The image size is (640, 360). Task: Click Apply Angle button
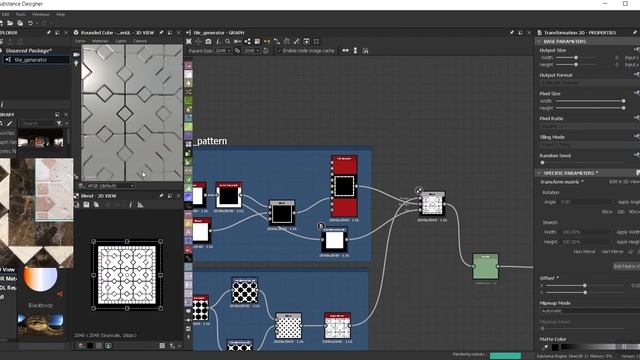(629, 202)
